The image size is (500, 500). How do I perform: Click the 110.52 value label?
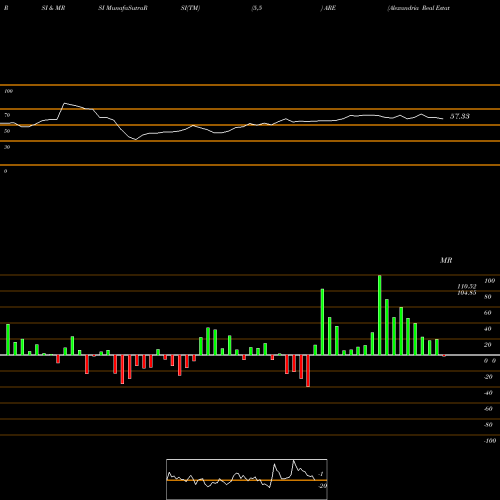tap(467, 286)
